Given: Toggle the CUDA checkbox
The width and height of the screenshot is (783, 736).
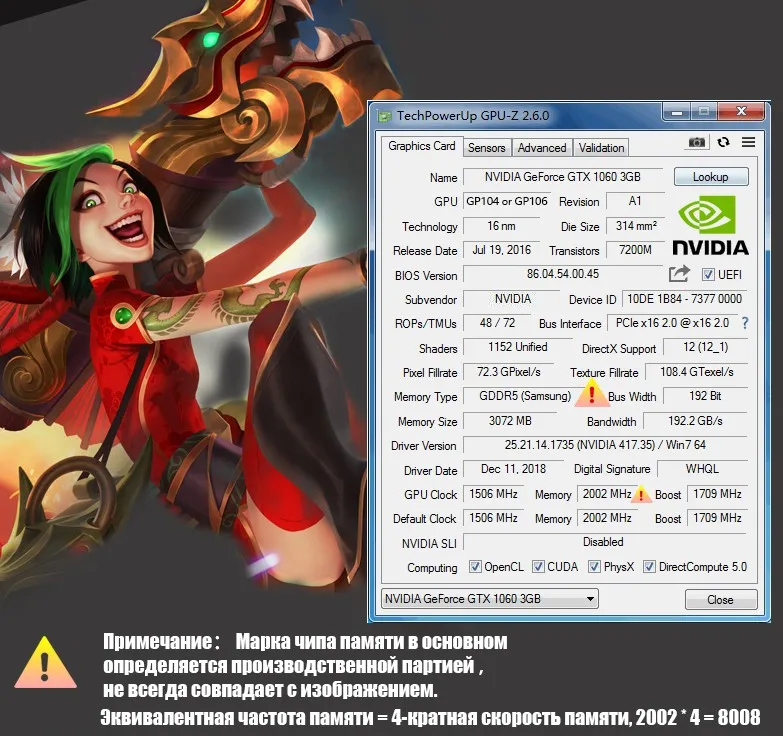Looking at the screenshot, I should click(538, 567).
